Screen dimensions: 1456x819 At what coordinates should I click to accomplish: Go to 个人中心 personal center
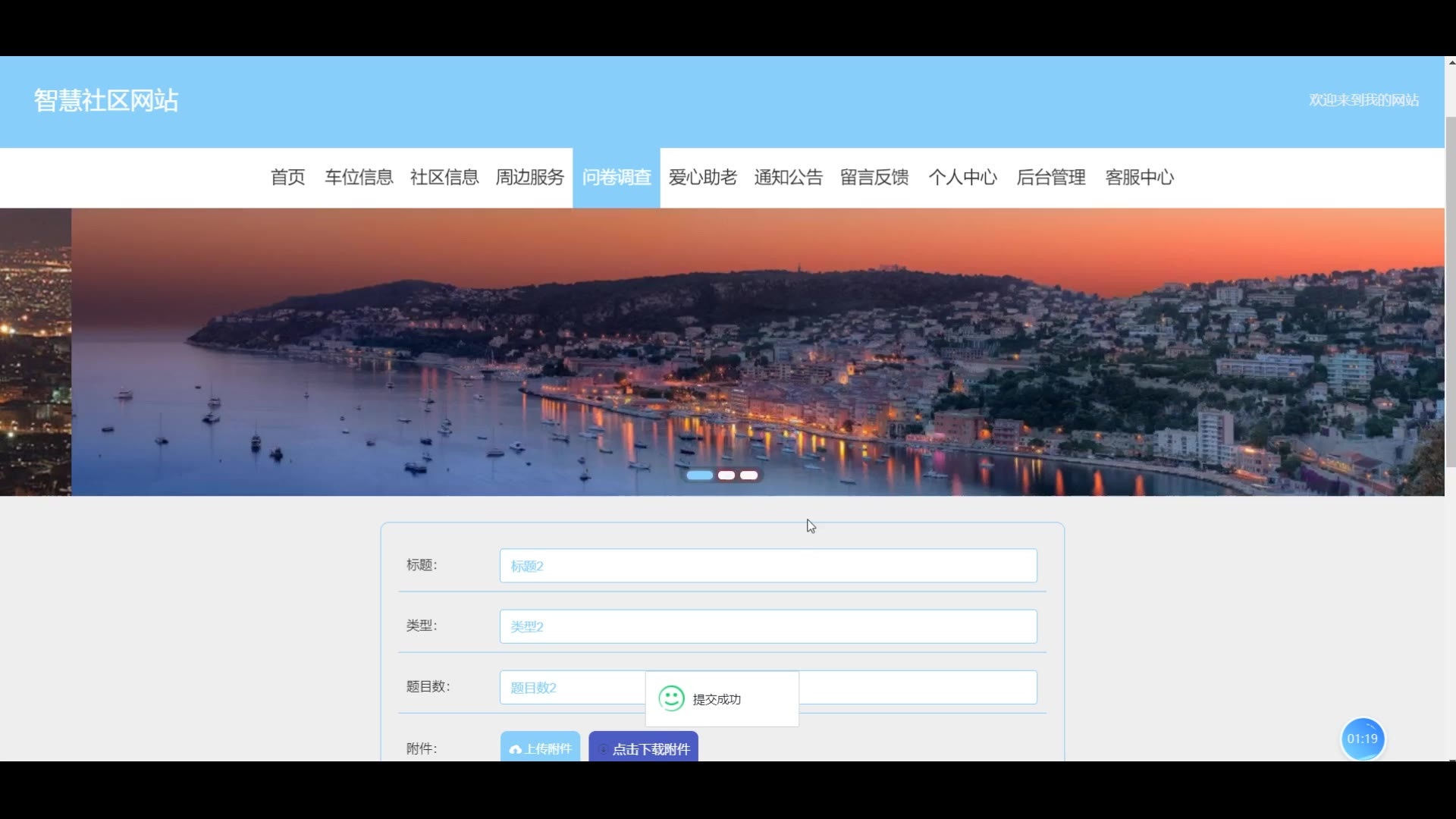tap(962, 177)
